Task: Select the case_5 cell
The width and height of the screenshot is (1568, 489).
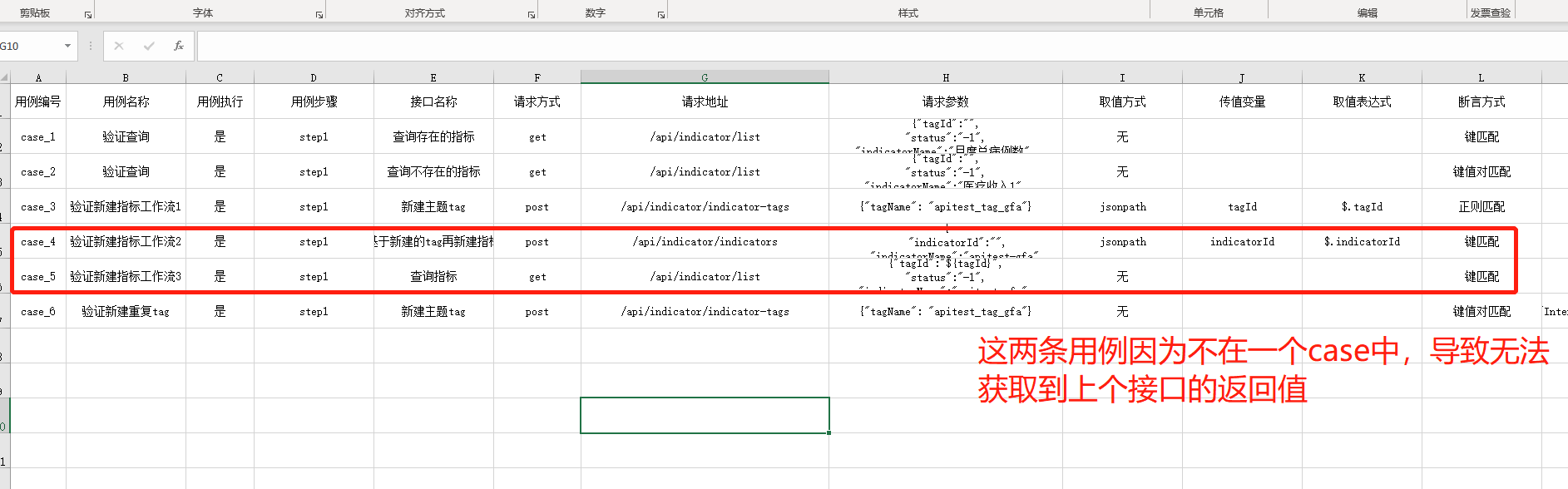Action: pos(38,276)
